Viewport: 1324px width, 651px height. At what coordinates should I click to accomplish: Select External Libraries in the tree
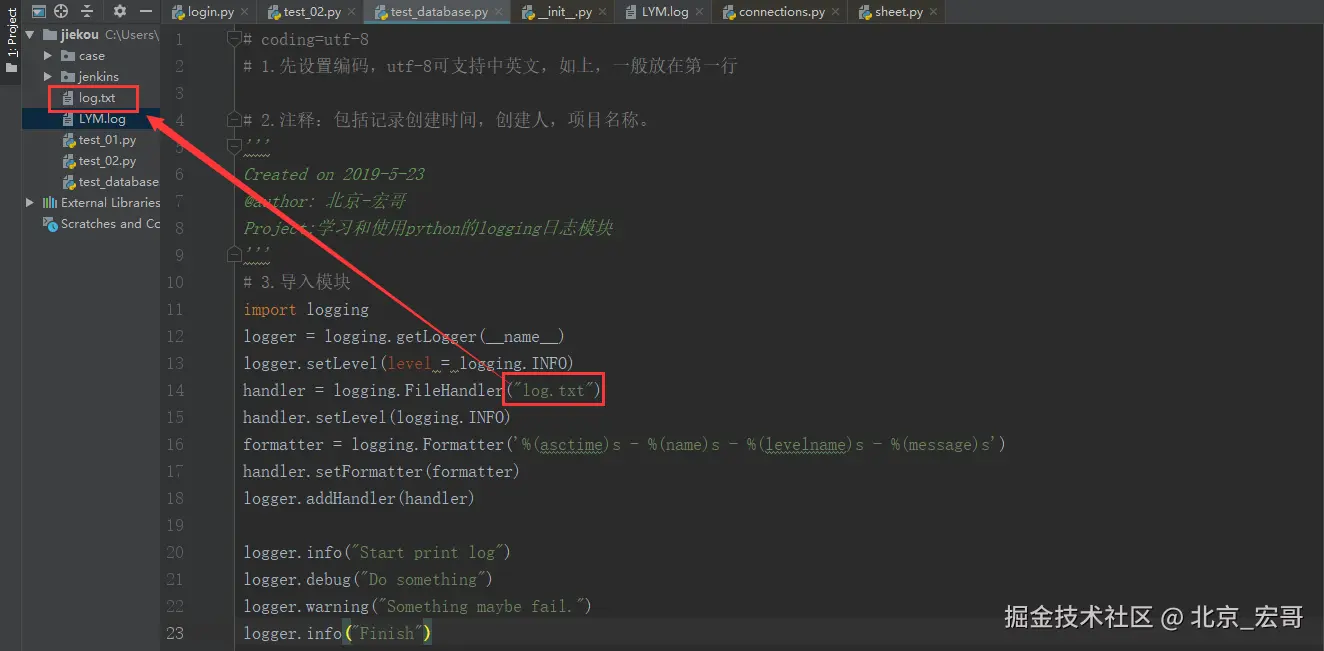[110, 203]
